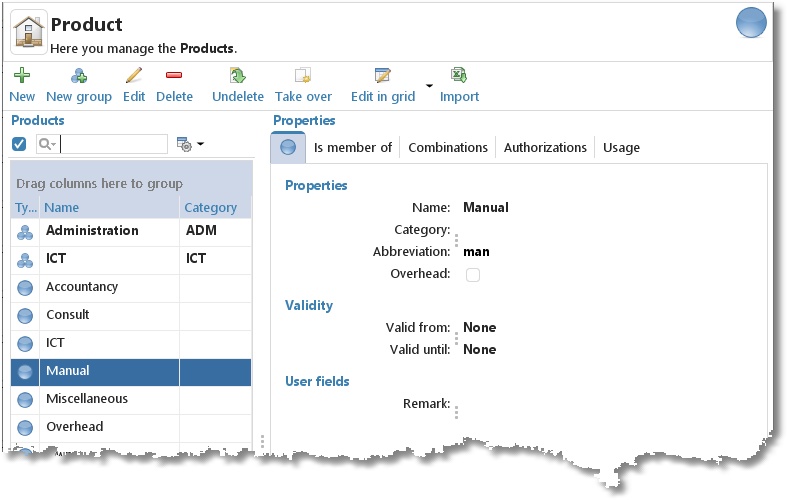Click the group icon of Administration row

pos(25,232)
